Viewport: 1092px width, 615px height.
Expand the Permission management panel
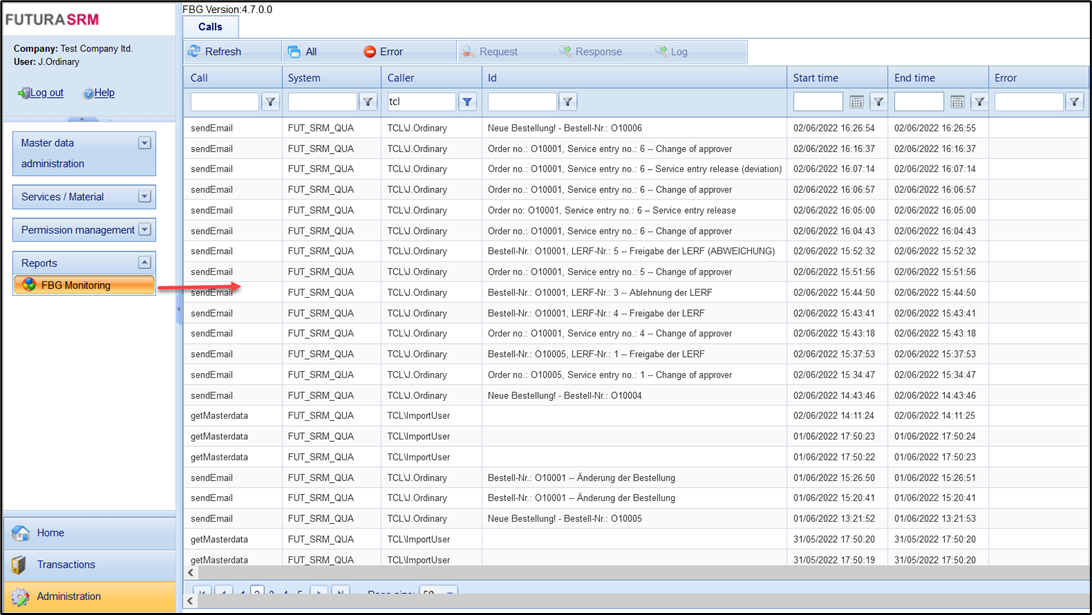144,230
